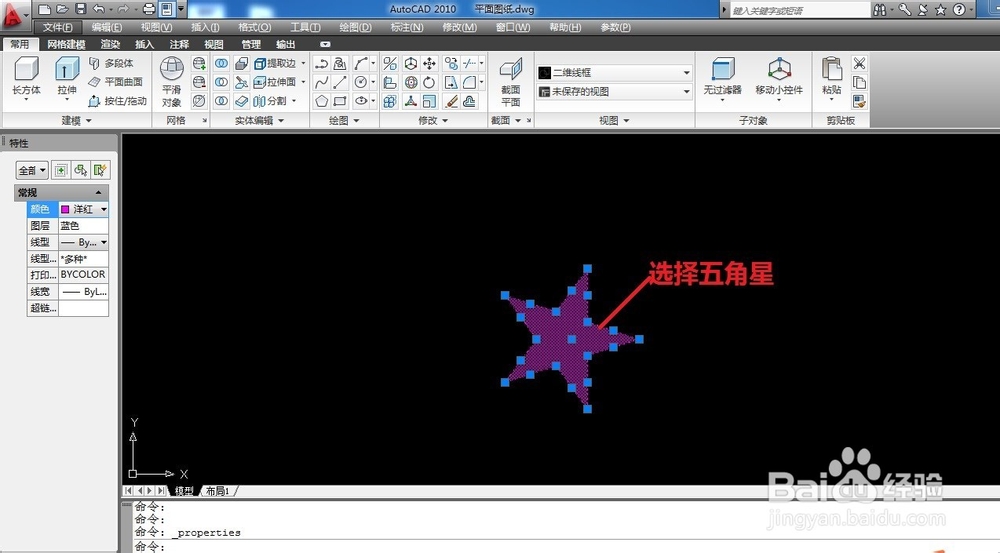1000x553 pixels.
Task: Click the Open folder icon in quick access toolbar
Action: coord(62,9)
